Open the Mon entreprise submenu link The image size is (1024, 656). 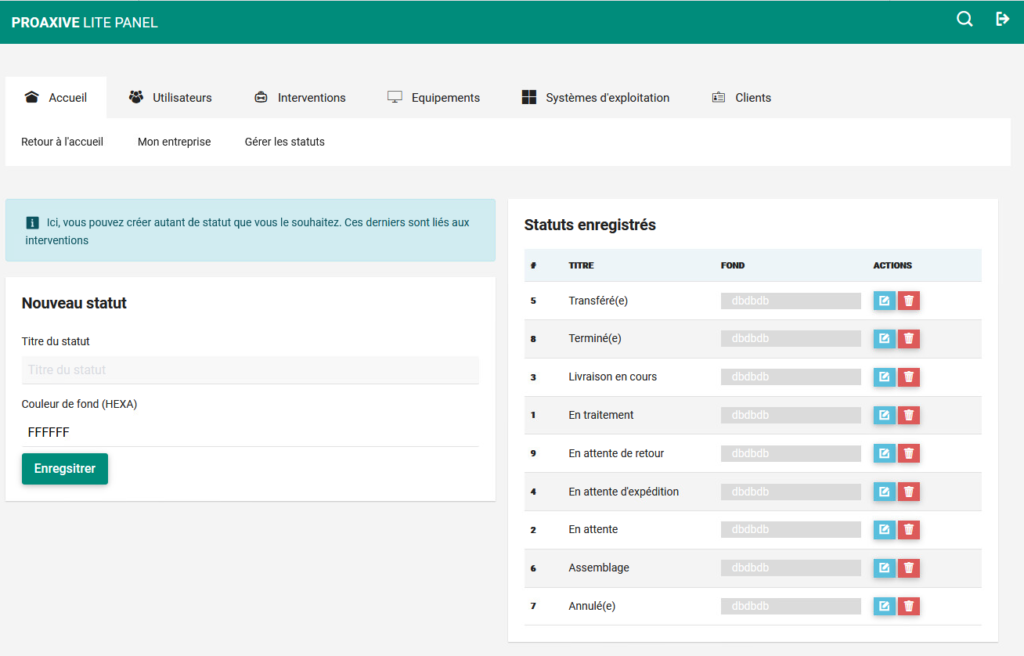[x=174, y=142]
